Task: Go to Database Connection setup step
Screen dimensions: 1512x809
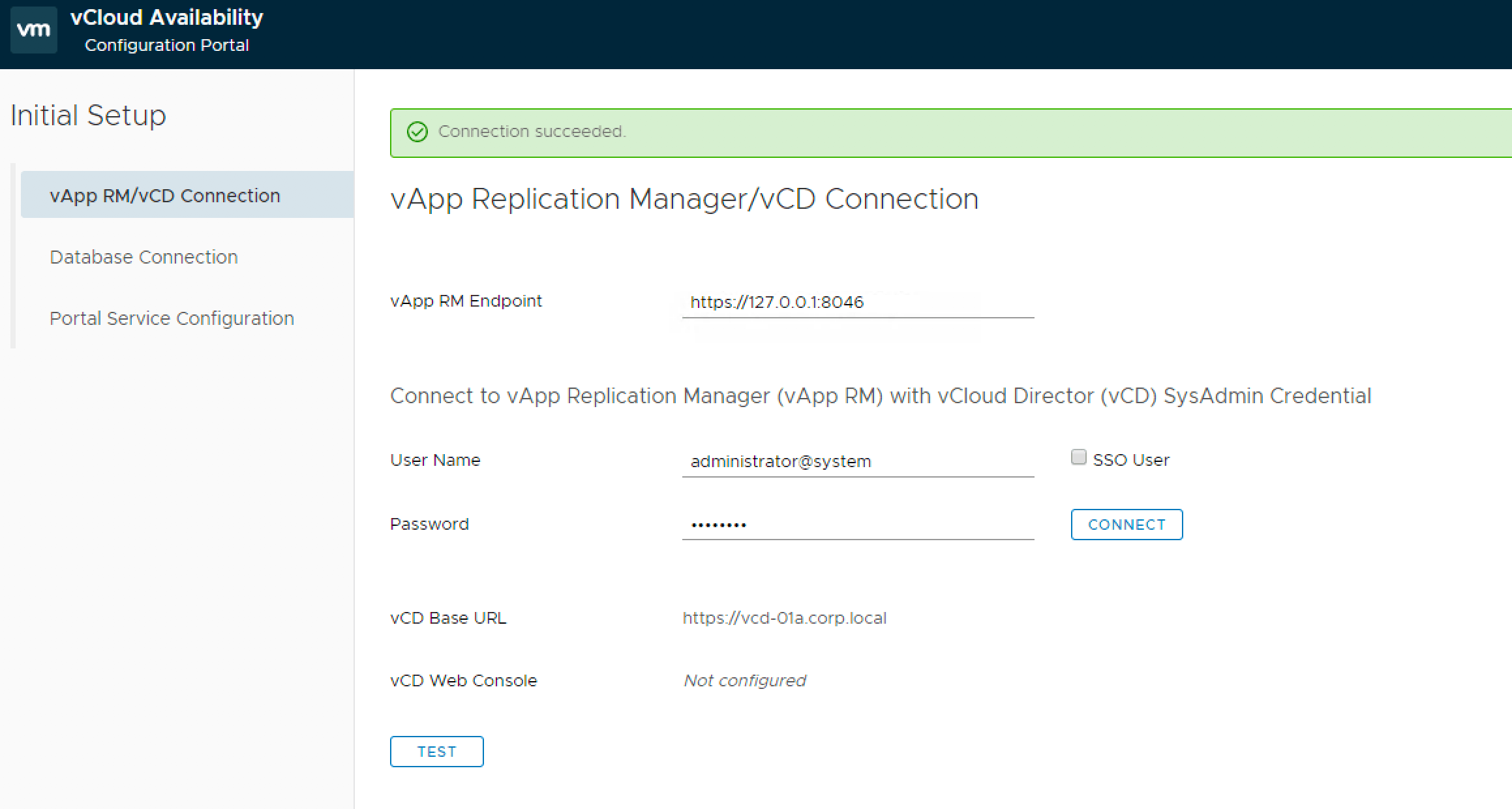Action: (144, 257)
